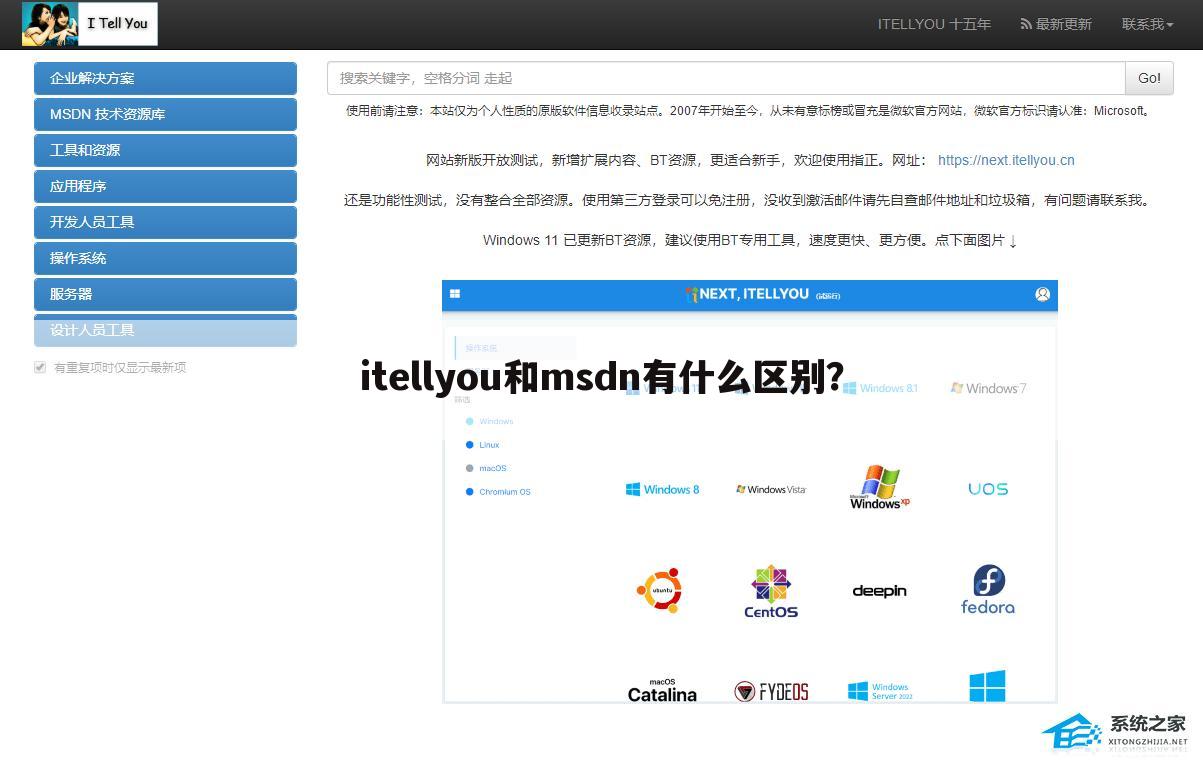Viewport: 1203px width, 760px height.
Task: Click the deepin logo
Action: [880, 591]
